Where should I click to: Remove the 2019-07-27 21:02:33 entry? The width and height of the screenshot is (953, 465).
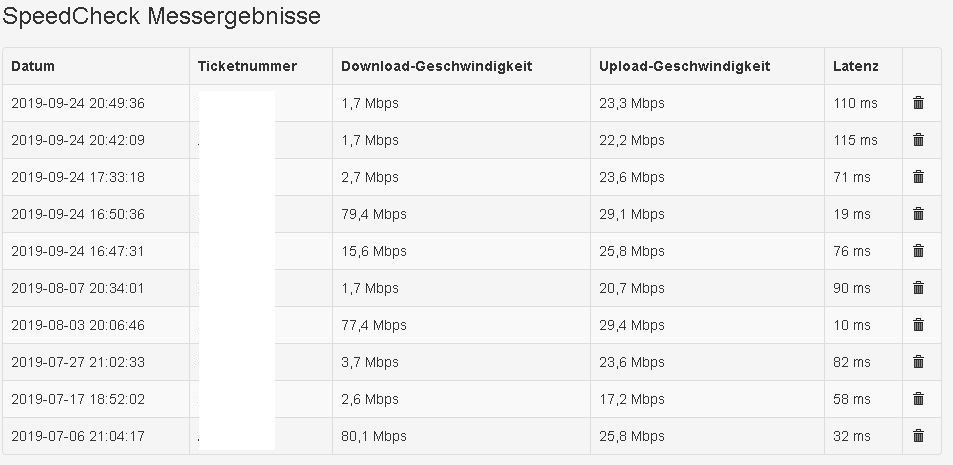coord(918,362)
